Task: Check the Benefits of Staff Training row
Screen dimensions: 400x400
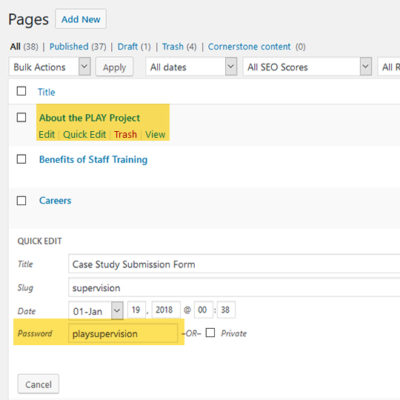Action: coord(21,159)
